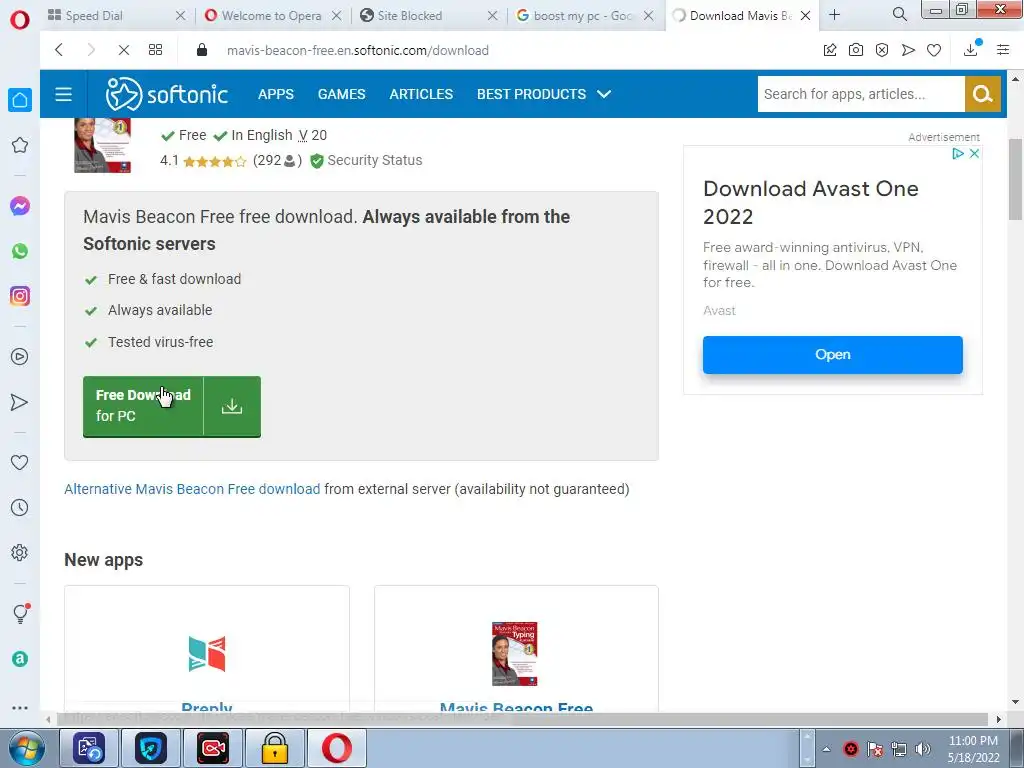This screenshot has width=1024, height=768.
Task: Open the GAMES menu on Softonic
Action: [342, 94]
